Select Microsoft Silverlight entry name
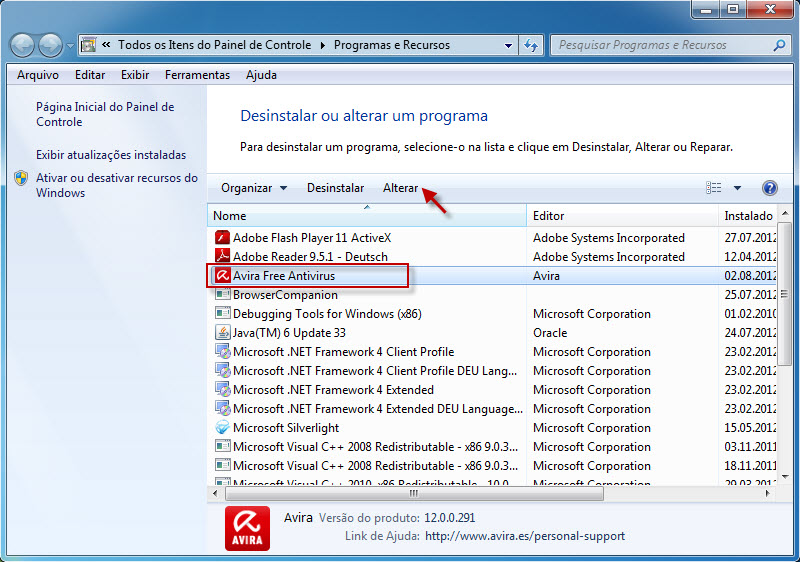Screen dimensions: 800x562 (x=286, y=428)
